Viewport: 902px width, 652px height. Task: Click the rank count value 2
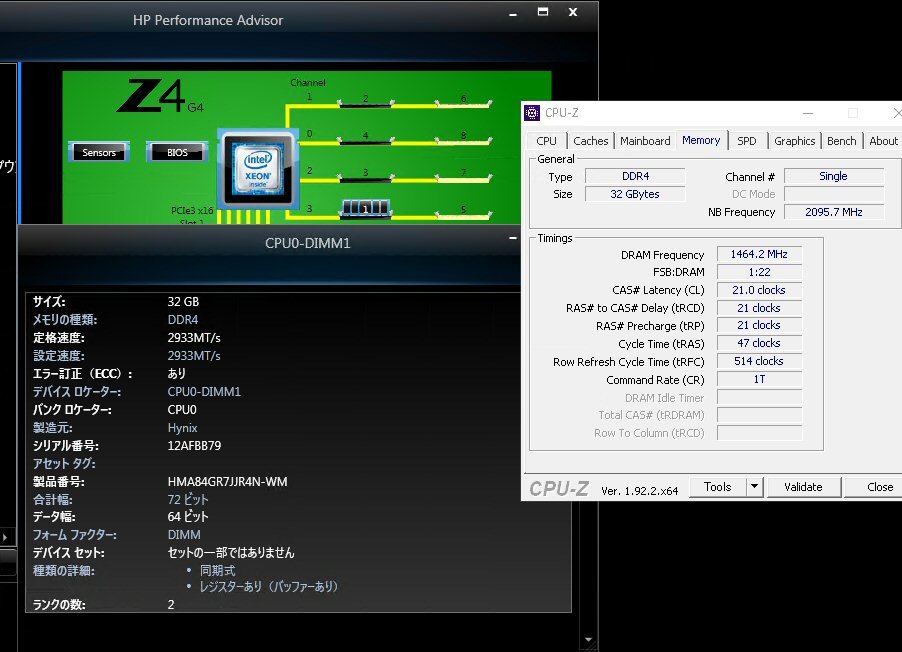click(x=171, y=604)
